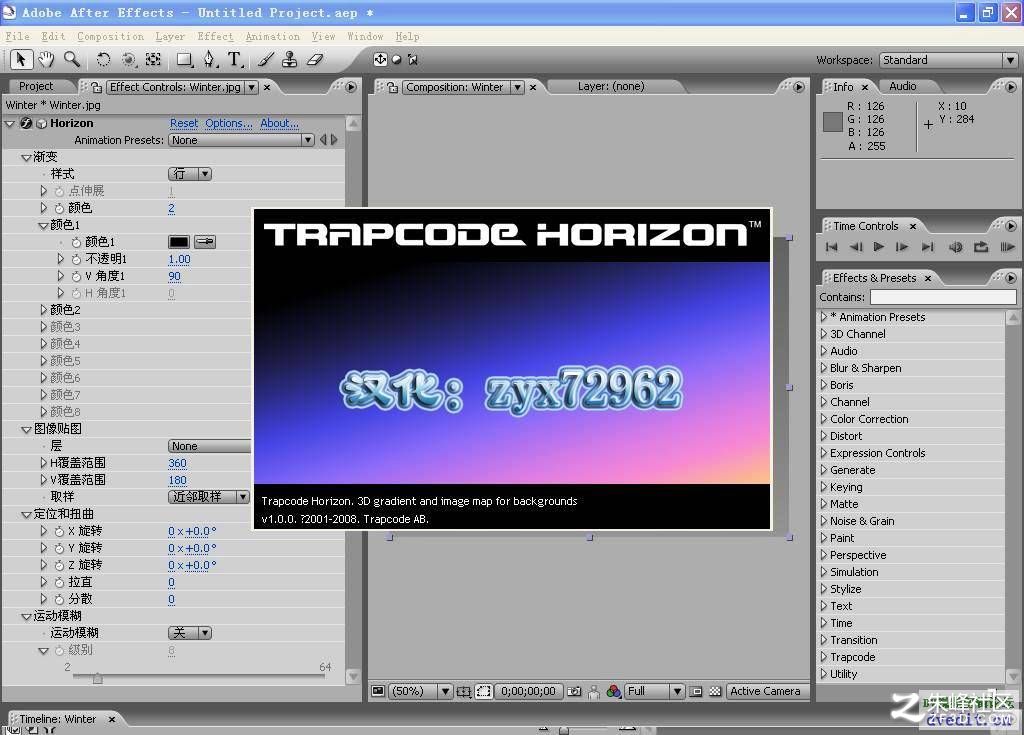Select the Pen tool
1024x735 pixels.
tap(209, 60)
